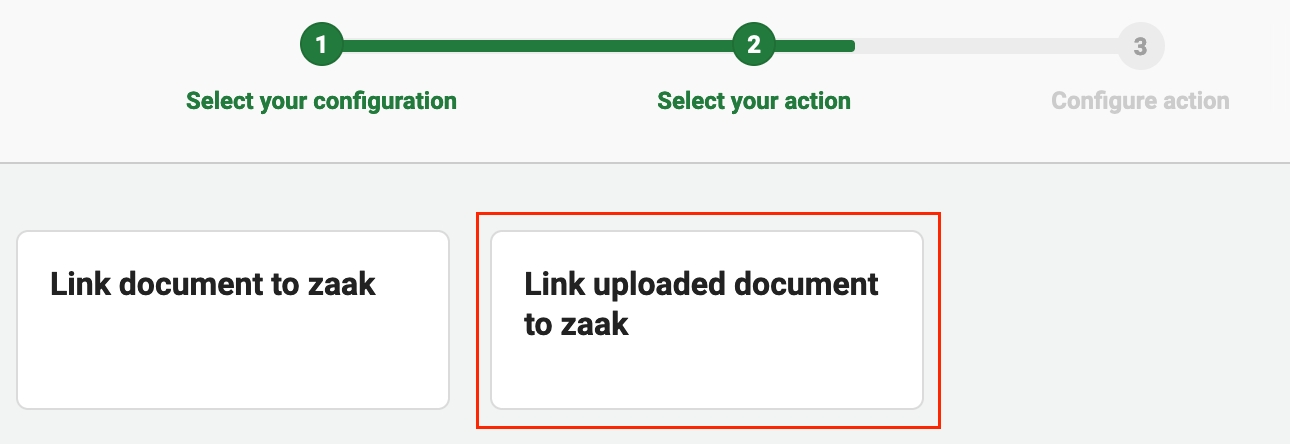
Task: Jump to the 'Configure action' step label
Action: 1140,101
